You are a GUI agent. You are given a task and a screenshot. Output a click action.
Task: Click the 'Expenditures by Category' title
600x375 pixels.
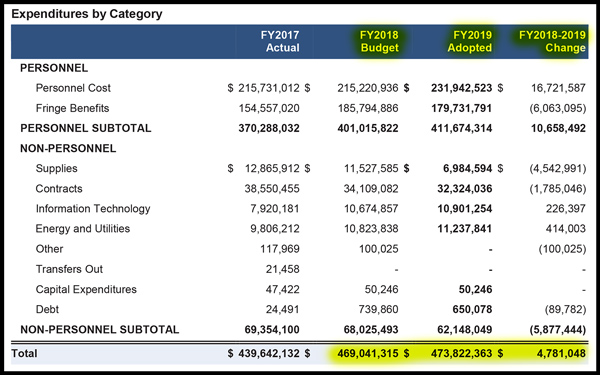coord(87,14)
